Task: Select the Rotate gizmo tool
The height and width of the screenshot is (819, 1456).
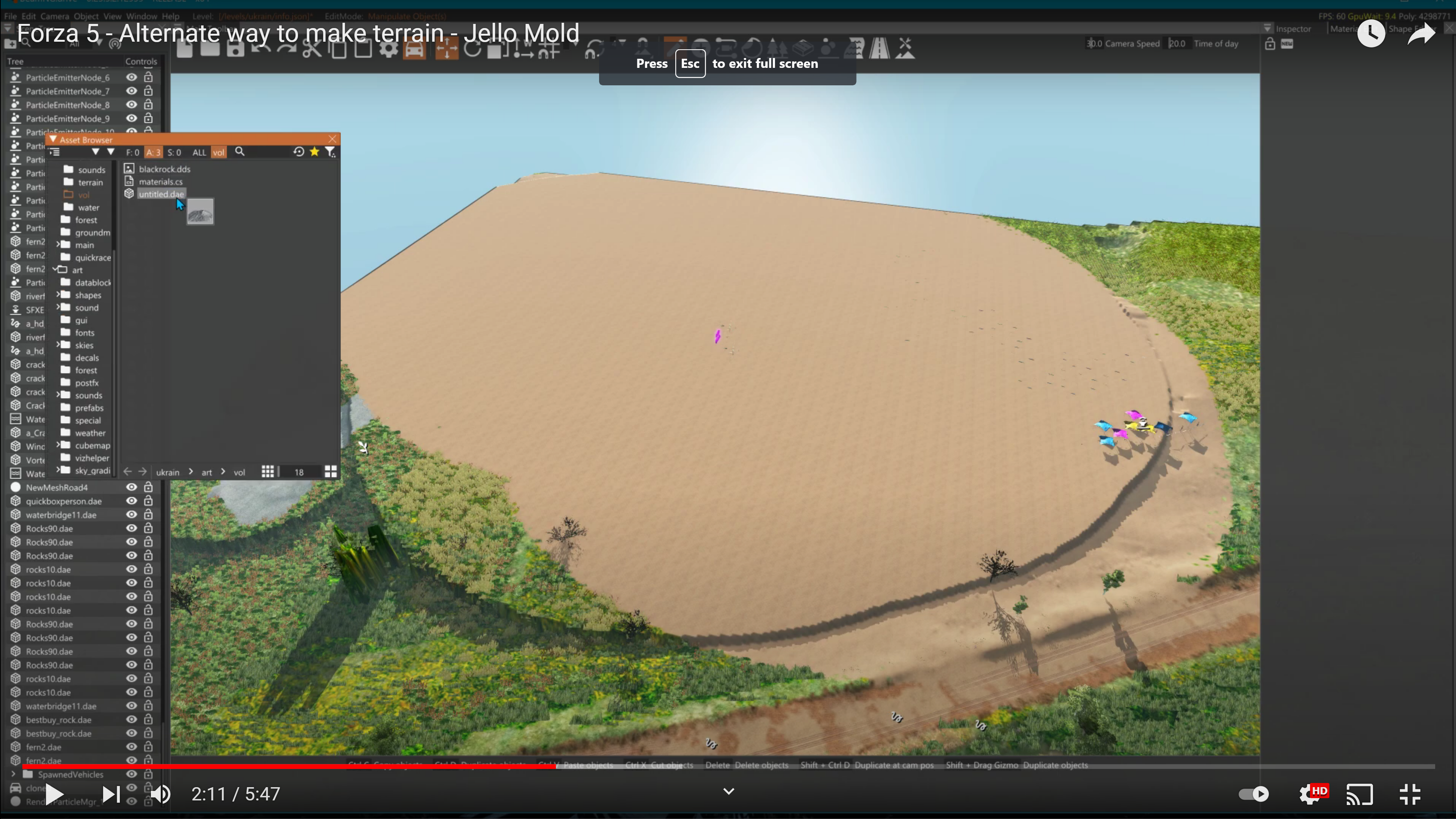Action: 472,49
